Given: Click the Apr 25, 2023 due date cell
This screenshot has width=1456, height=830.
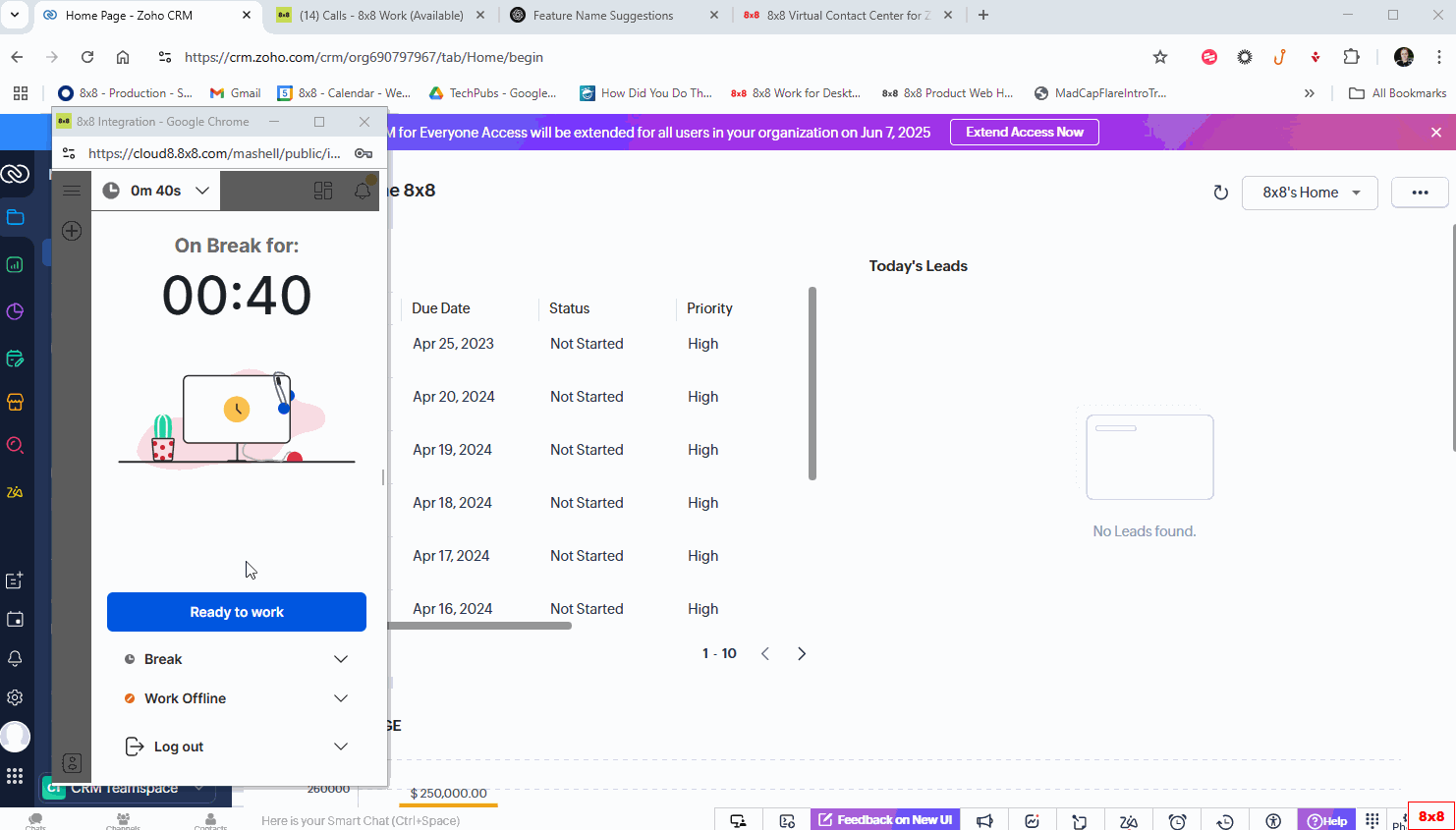Looking at the screenshot, I should (x=453, y=344).
